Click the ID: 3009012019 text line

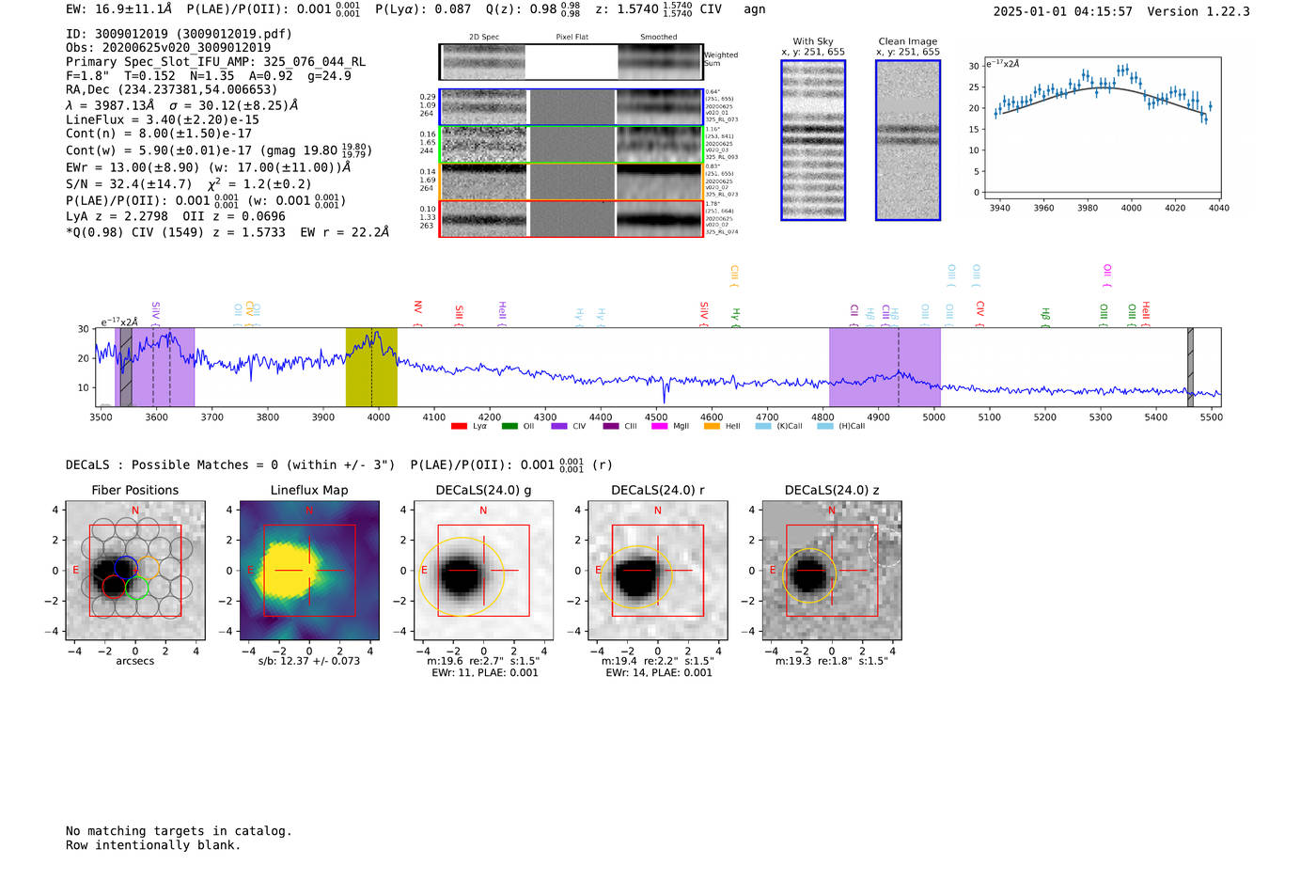coord(179,34)
